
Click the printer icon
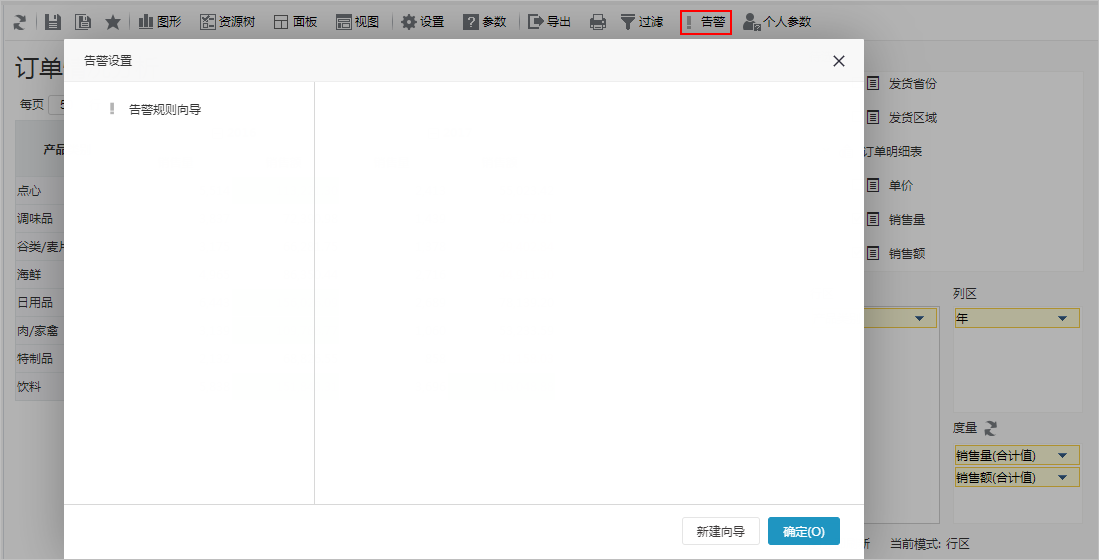[598, 22]
